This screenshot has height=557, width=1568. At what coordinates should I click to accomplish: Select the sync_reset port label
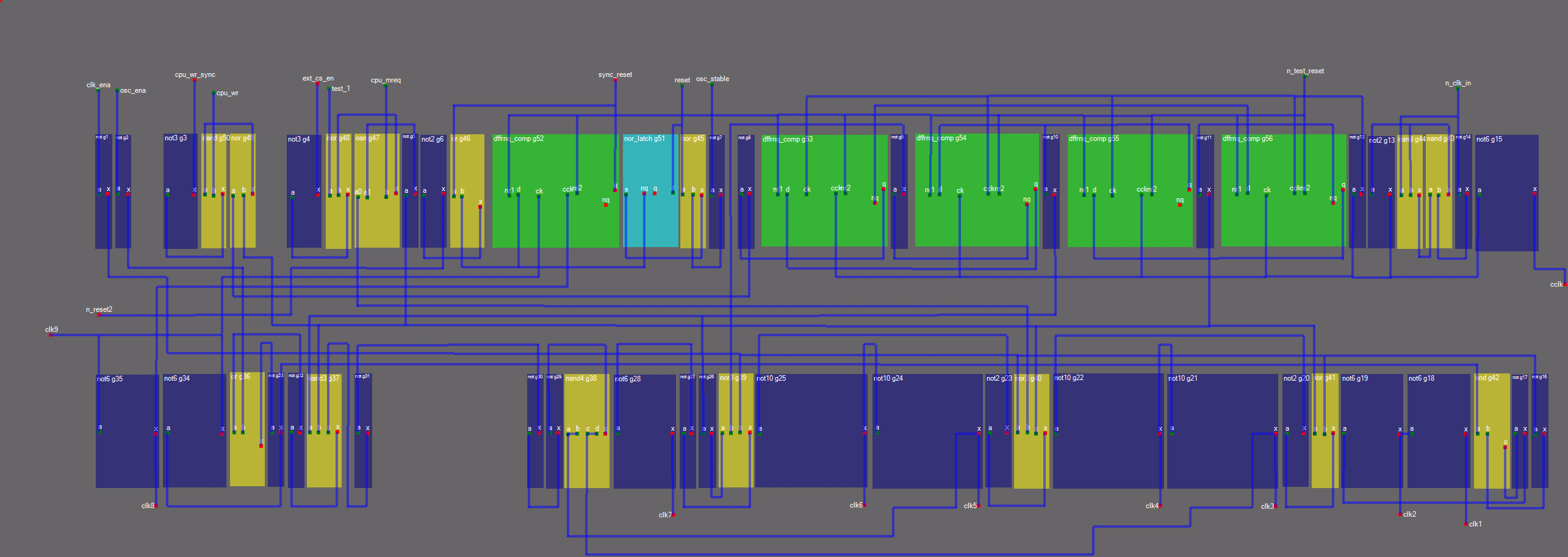point(615,74)
